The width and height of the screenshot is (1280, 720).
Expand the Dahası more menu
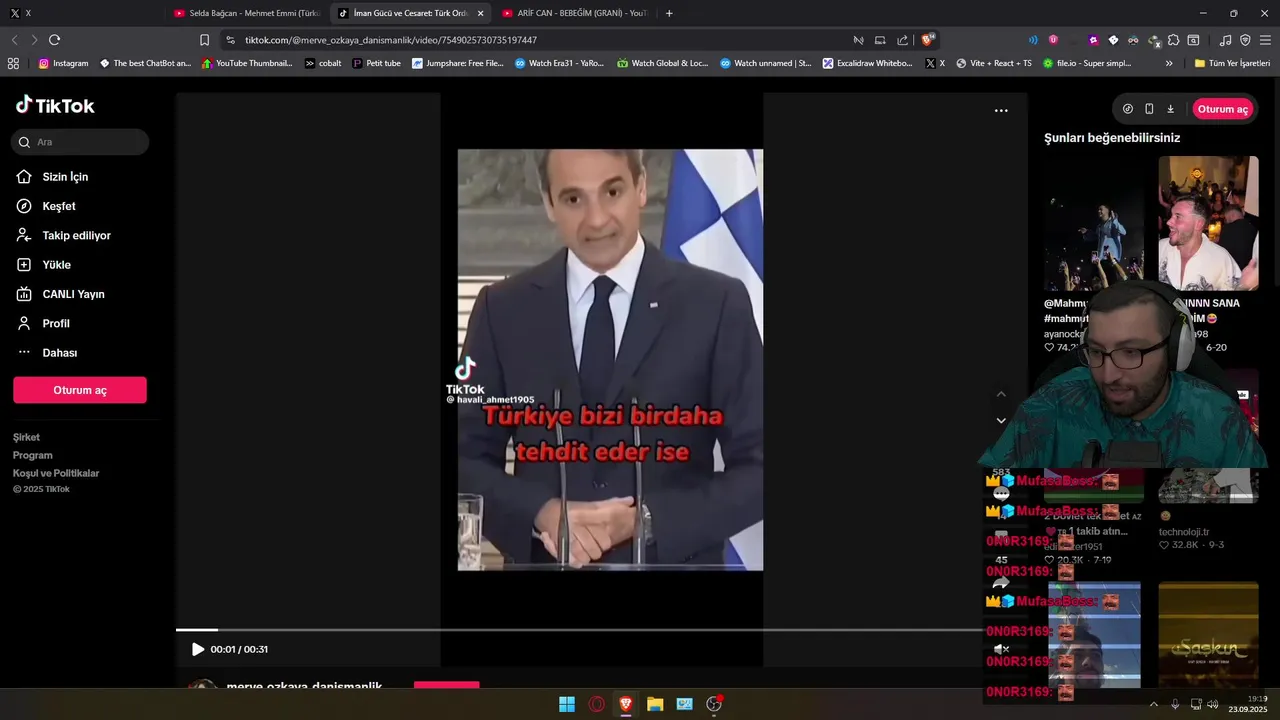(59, 353)
